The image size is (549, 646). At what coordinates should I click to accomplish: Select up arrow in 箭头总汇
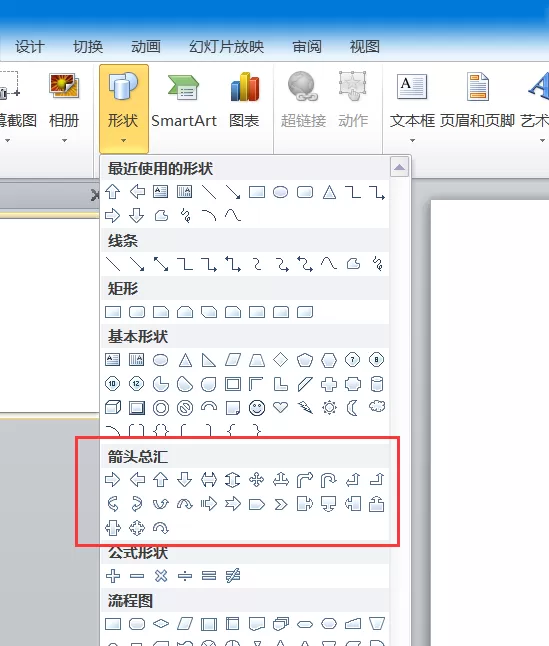(161, 480)
